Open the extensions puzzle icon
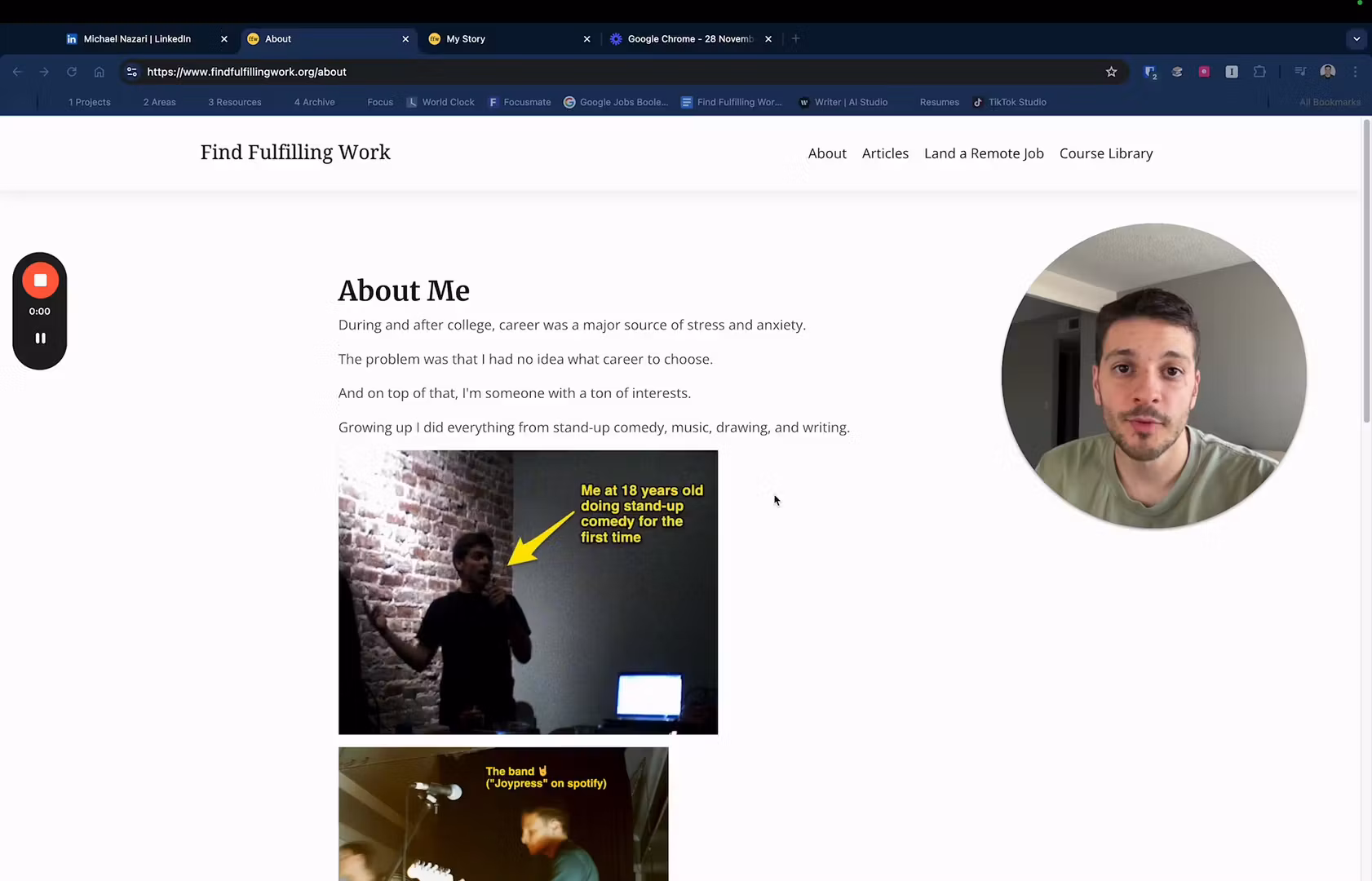Image resolution: width=1372 pixels, height=881 pixels. [x=1259, y=72]
